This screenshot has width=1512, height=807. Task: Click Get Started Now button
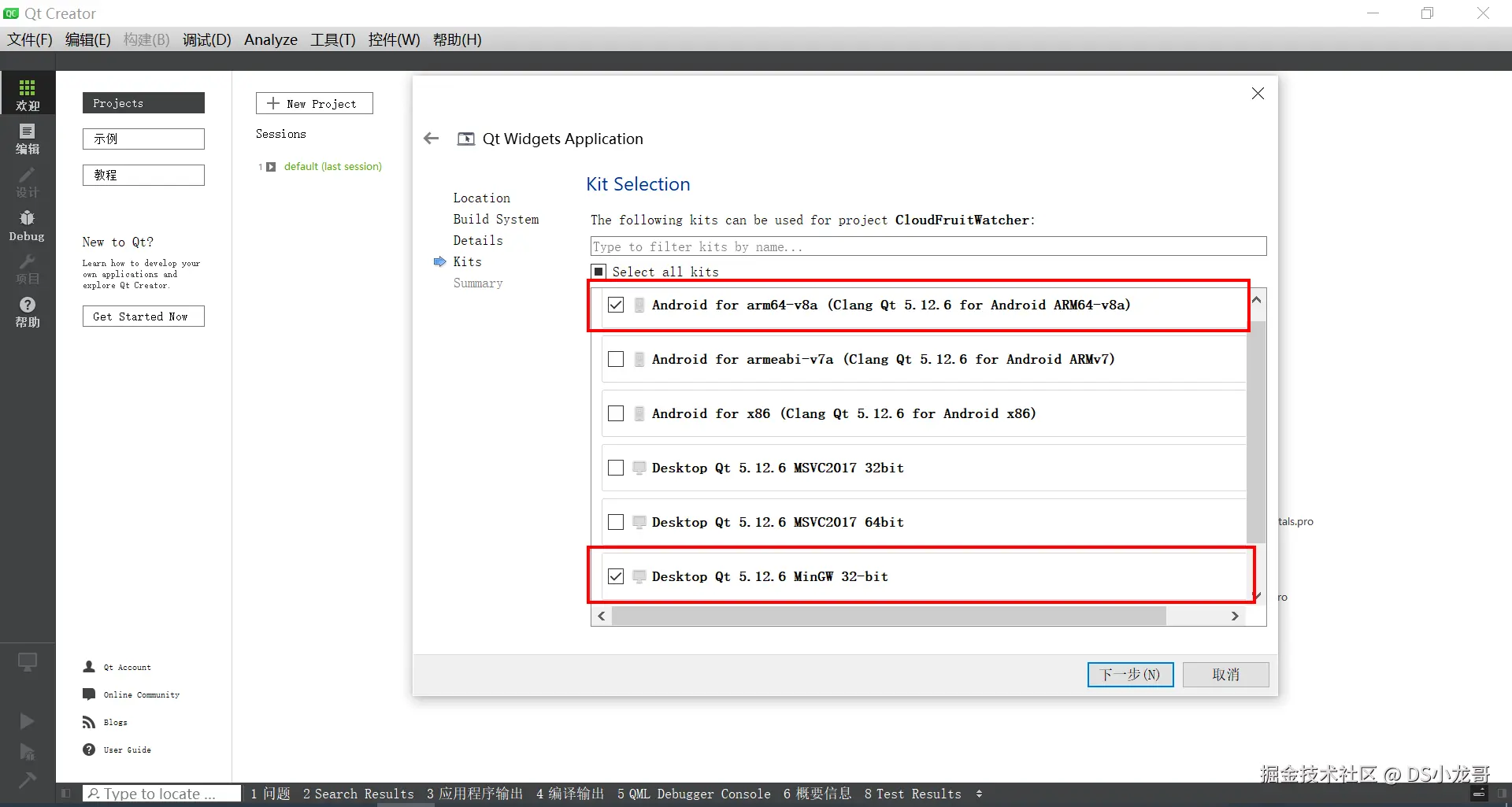pos(143,317)
